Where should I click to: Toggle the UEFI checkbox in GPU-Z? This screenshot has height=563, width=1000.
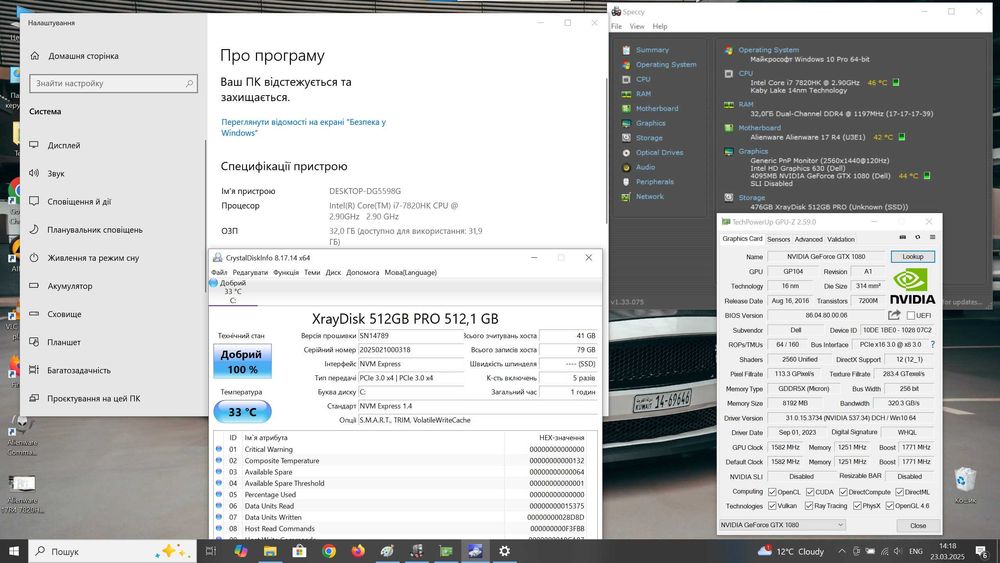(x=911, y=316)
